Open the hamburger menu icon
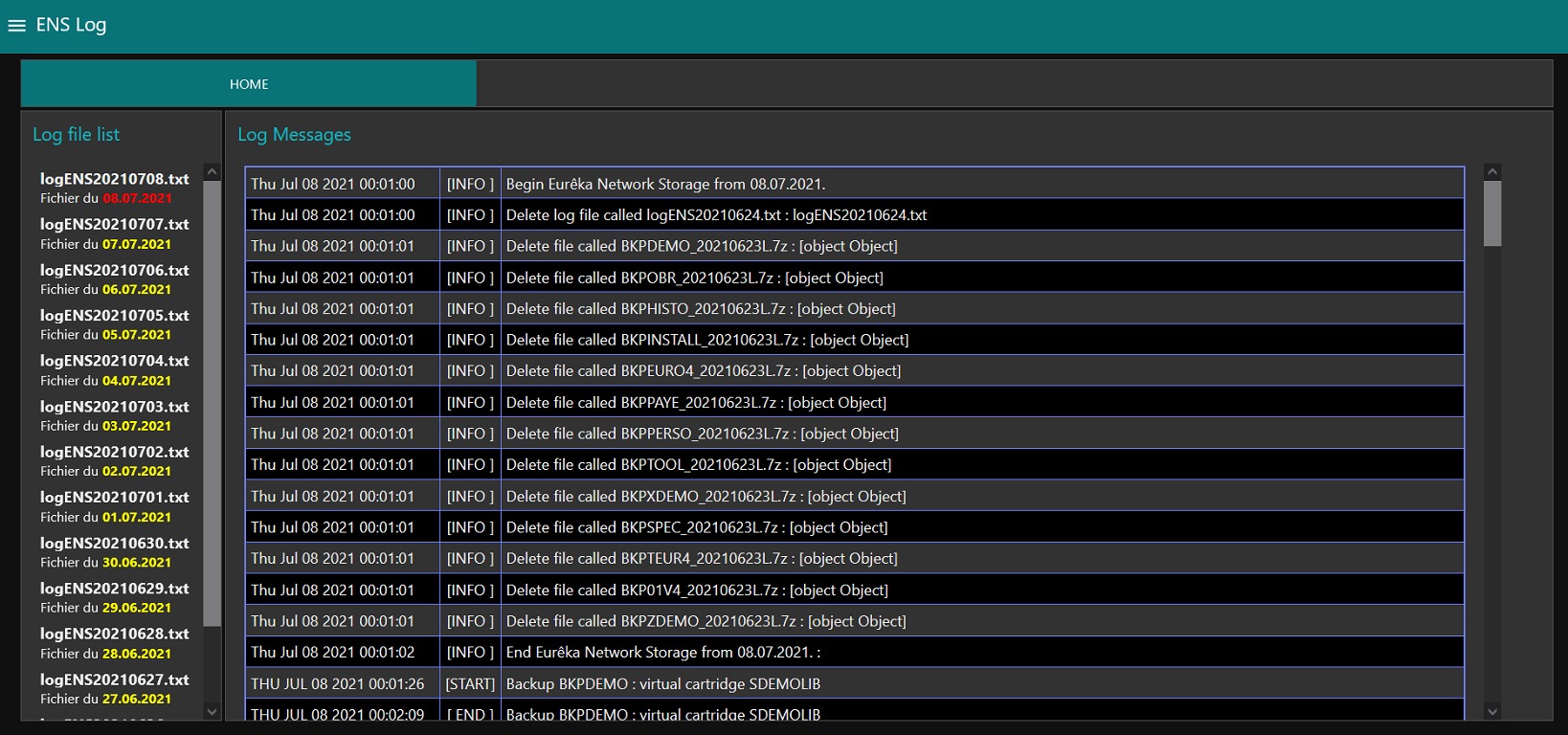The height and width of the screenshot is (735, 1568). tap(16, 26)
